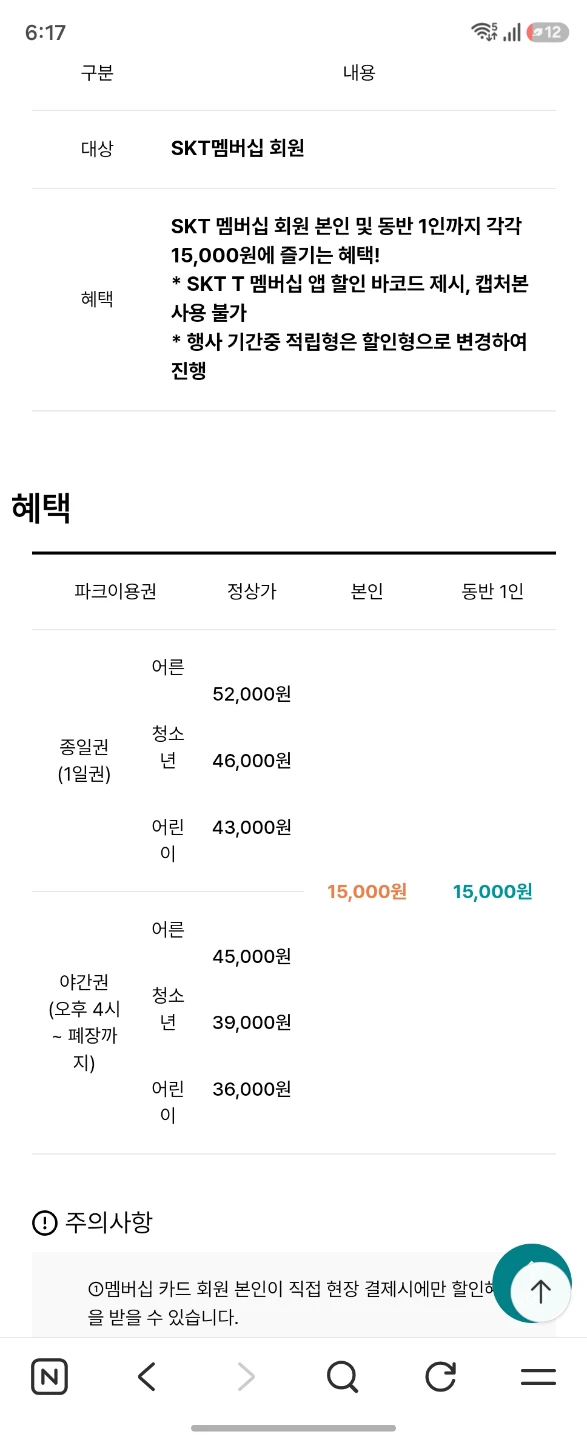Select the teal 15,000원 동반 1인 price
The image size is (587, 1440).
[493, 892]
